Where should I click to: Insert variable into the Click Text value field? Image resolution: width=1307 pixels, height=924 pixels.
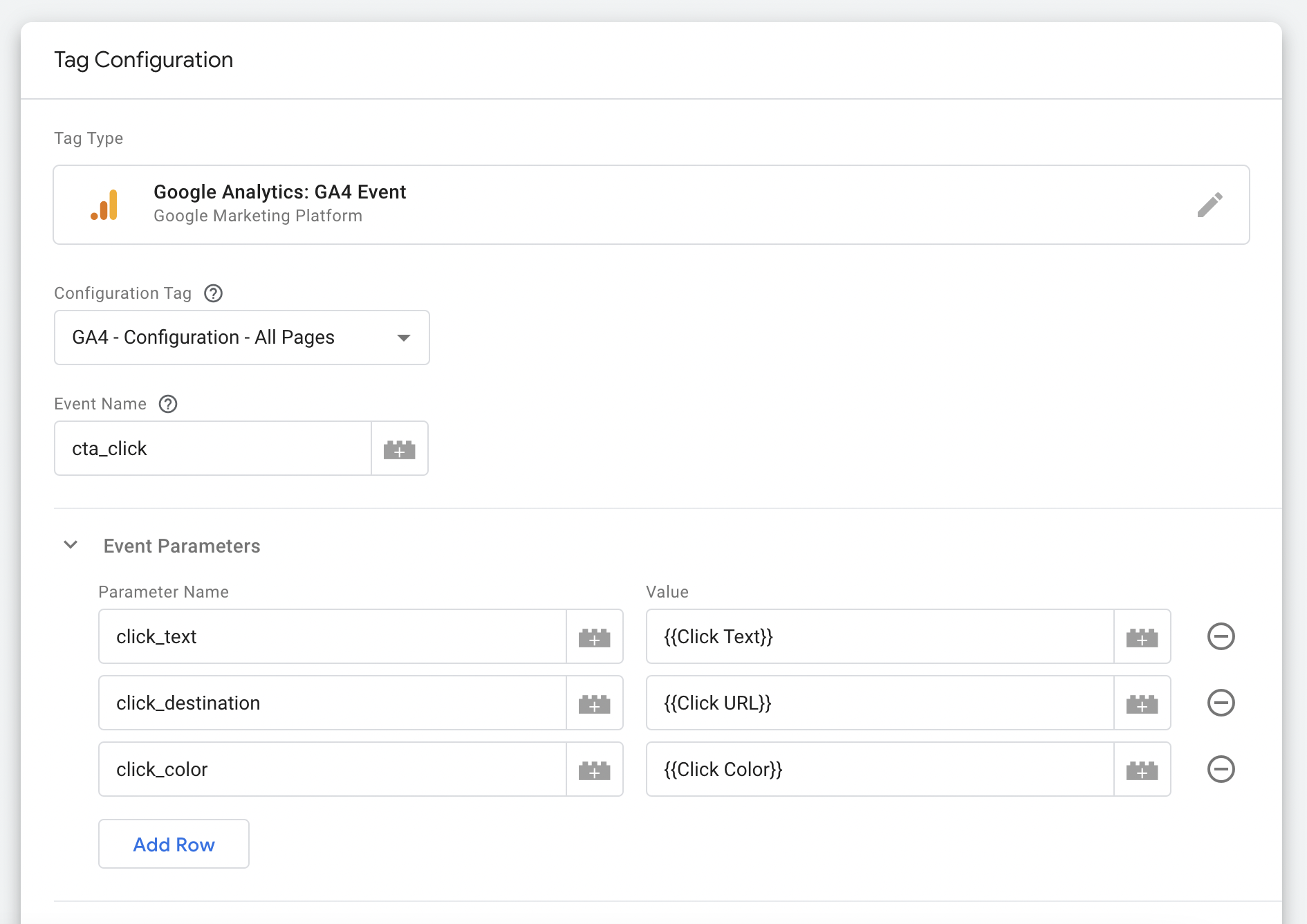[1142, 636]
